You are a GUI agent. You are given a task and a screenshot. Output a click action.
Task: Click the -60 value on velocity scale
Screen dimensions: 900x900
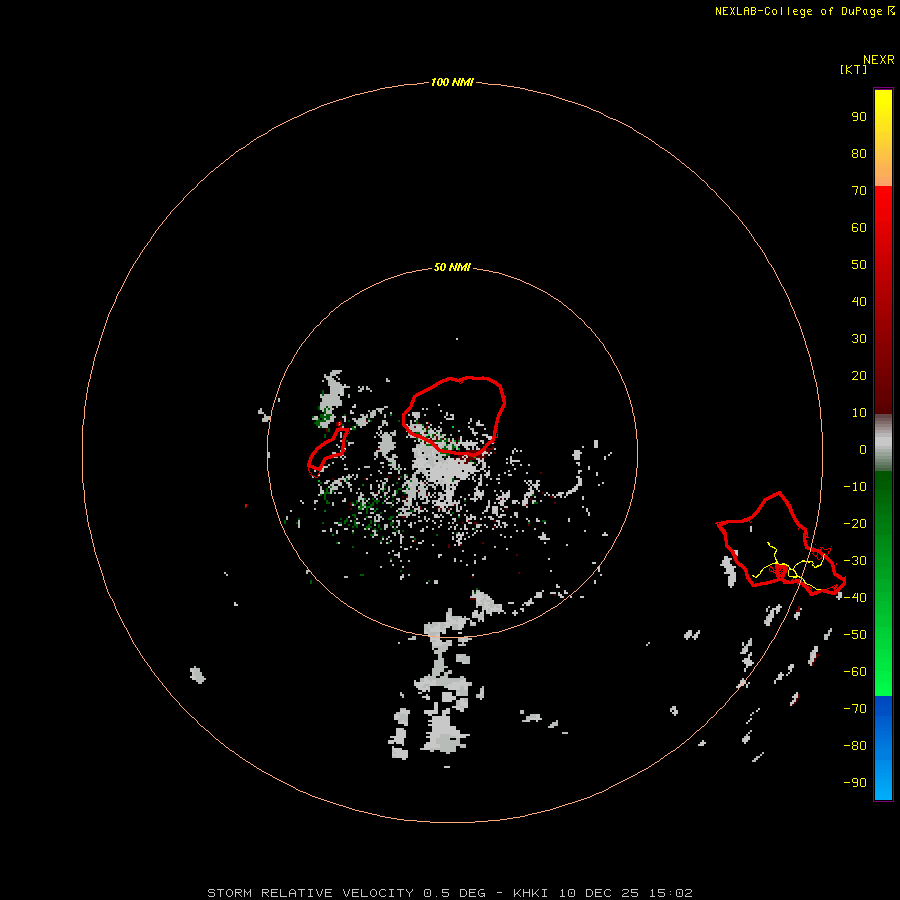(x=855, y=672)
